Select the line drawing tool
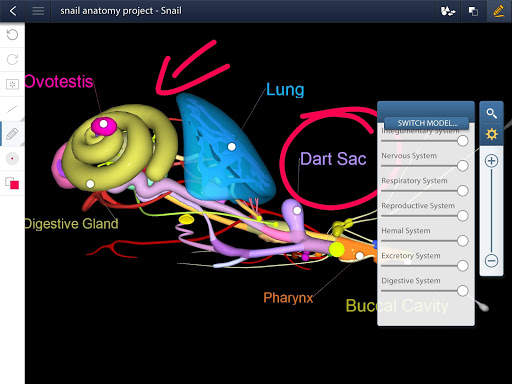This screenshot has height=384, width=512. click(12, 109)
